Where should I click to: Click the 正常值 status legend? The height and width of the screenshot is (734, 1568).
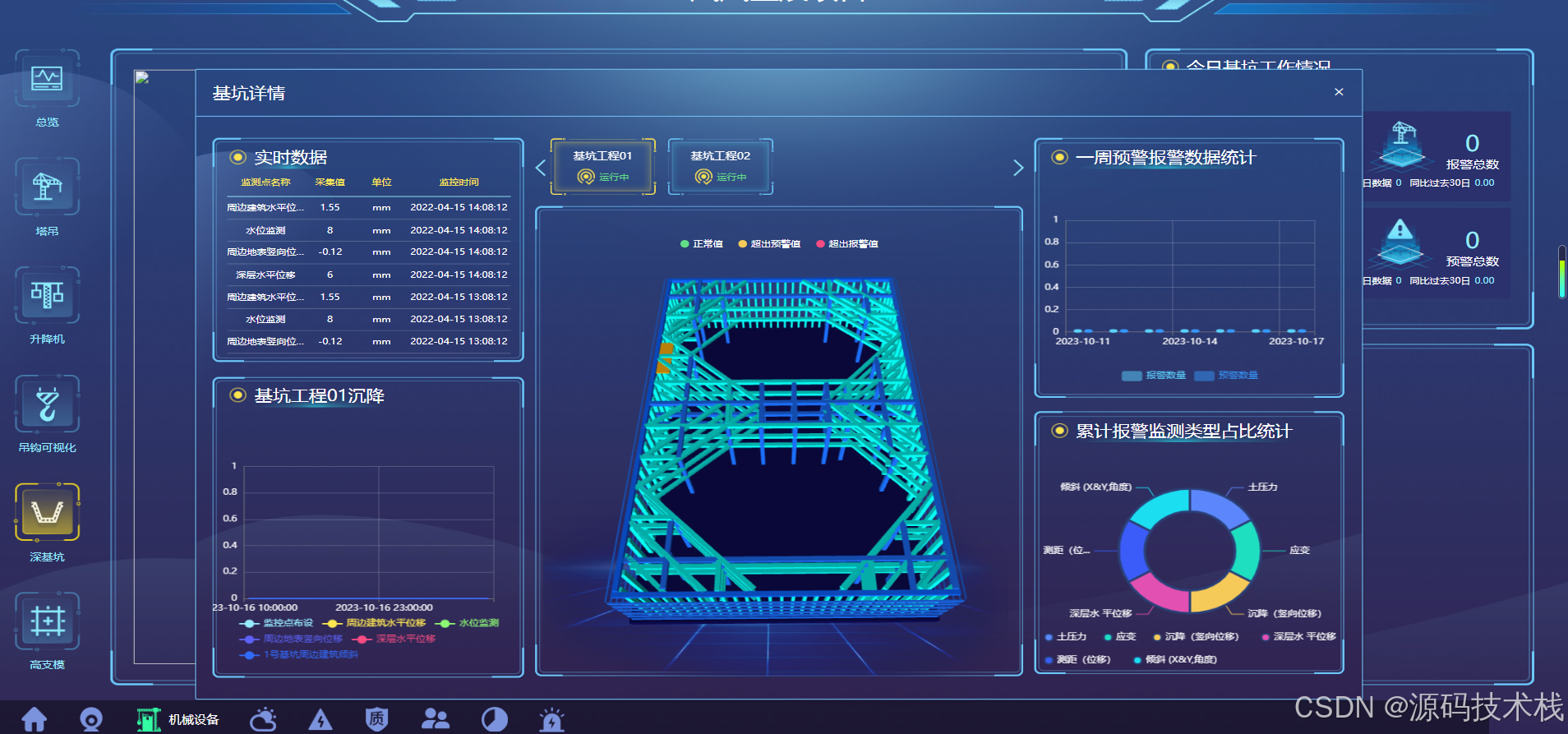[702, 244]
